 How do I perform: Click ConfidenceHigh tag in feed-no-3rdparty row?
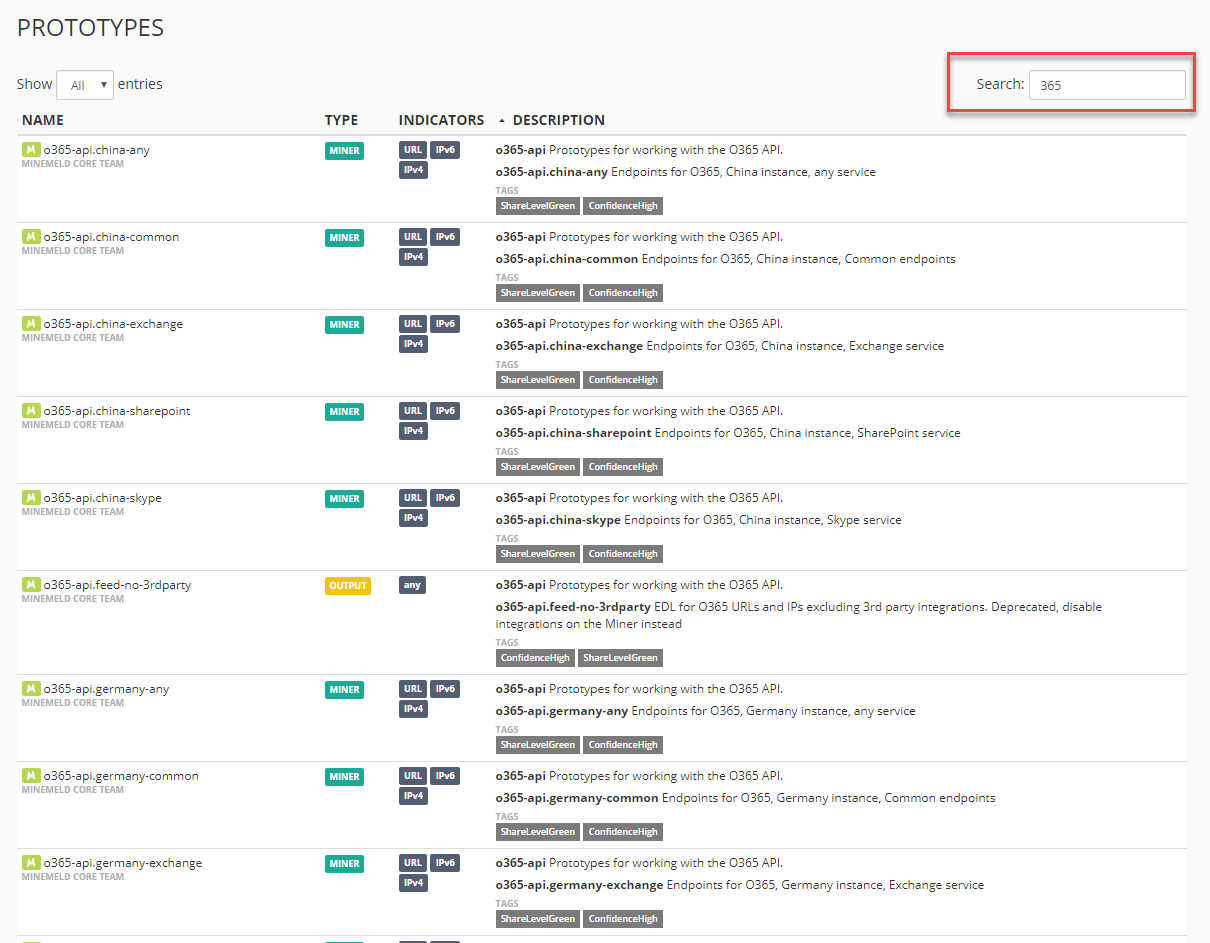pyautogui.click(x=536, y=658)
